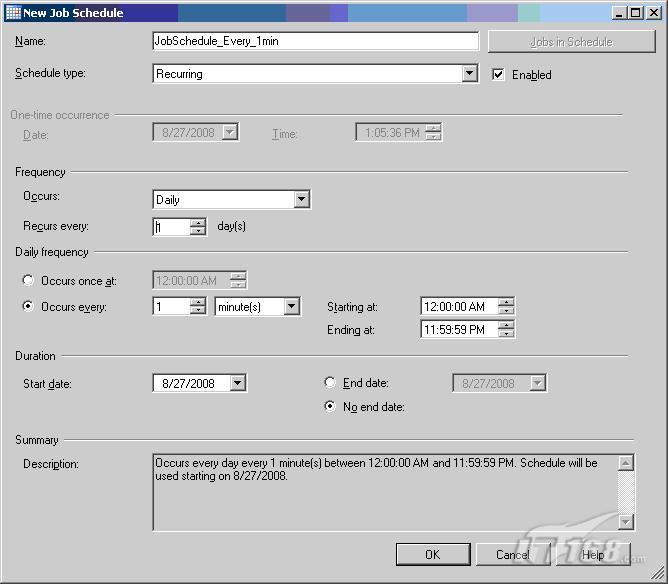
Task: Toggle the Enabled checkbox
Action: (x=498, y=75)
